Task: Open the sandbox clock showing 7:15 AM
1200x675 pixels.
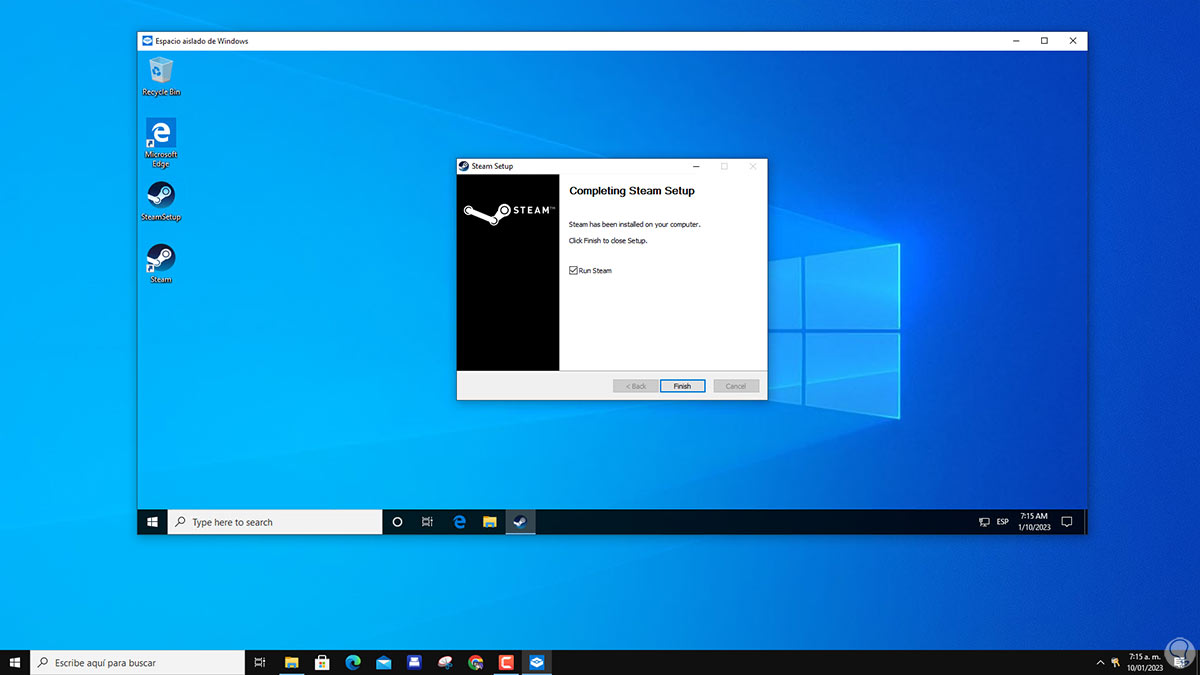Action: click(x=1034, y=522)
